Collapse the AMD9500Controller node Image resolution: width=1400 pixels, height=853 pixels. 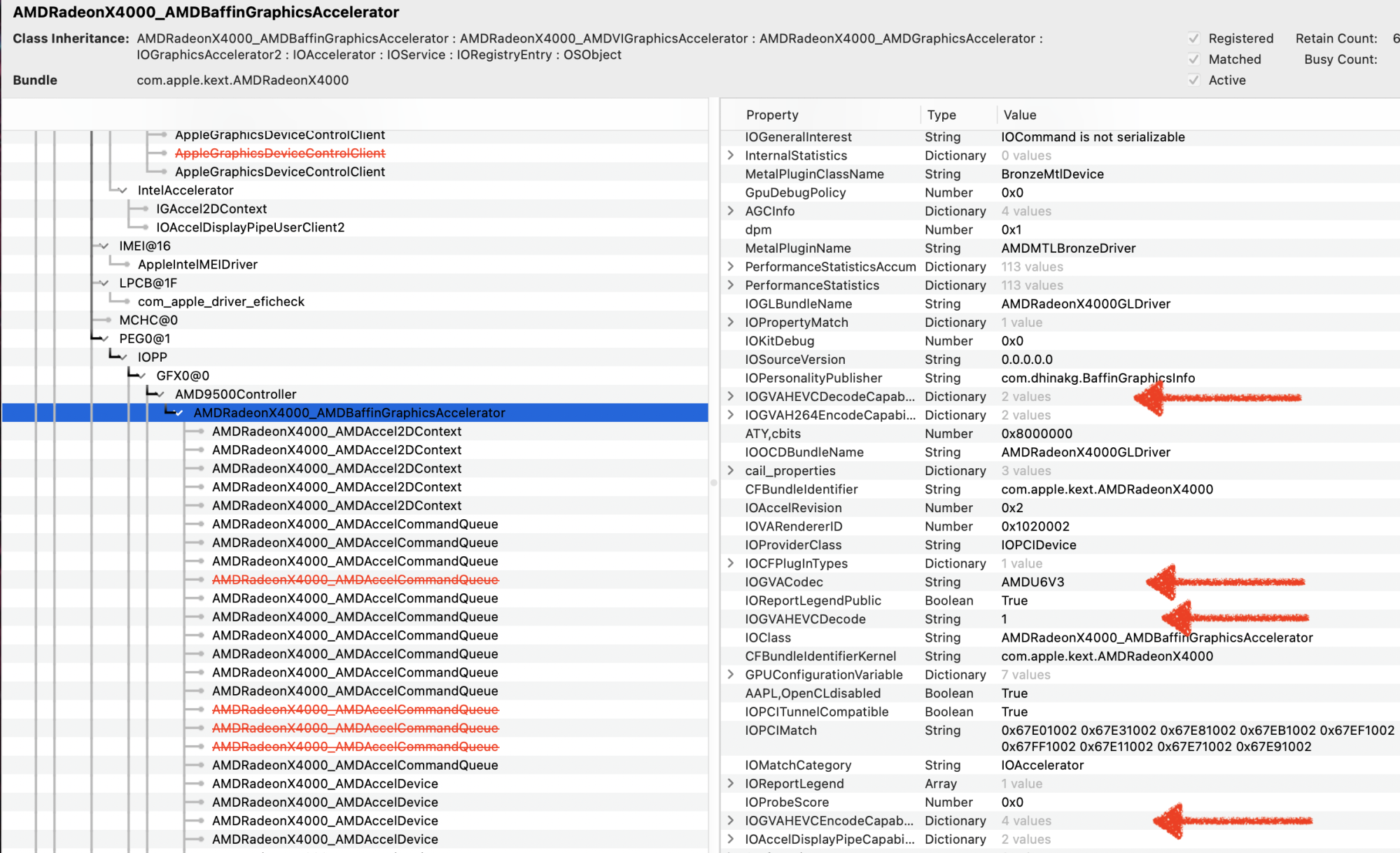click(x=161, y=395)
